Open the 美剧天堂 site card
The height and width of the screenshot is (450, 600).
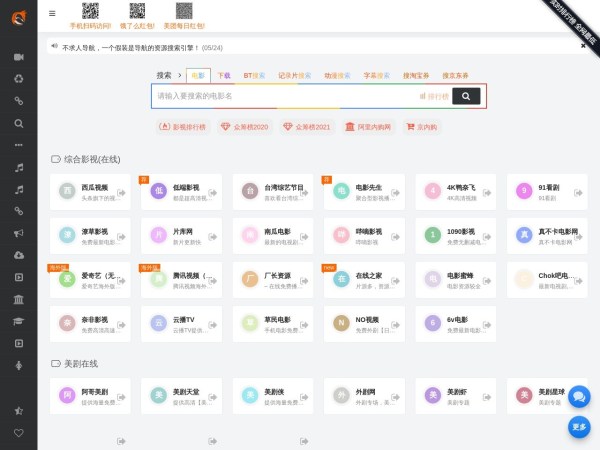[x=181, y=396]
